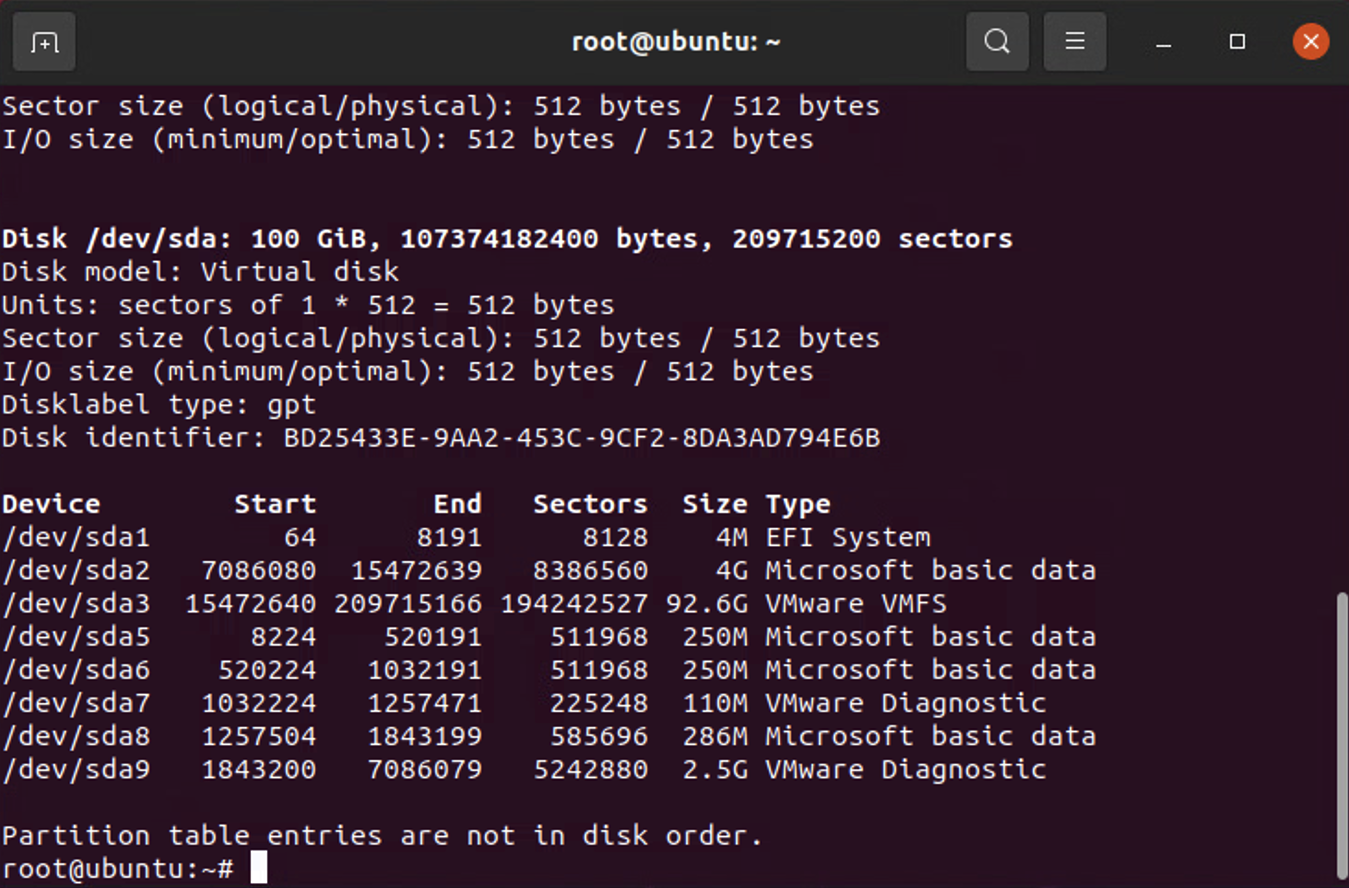Click the VMware VMFS type text
Image resolution: width=1349 pixels, height=888 pixels.
[x=856, y=603]
